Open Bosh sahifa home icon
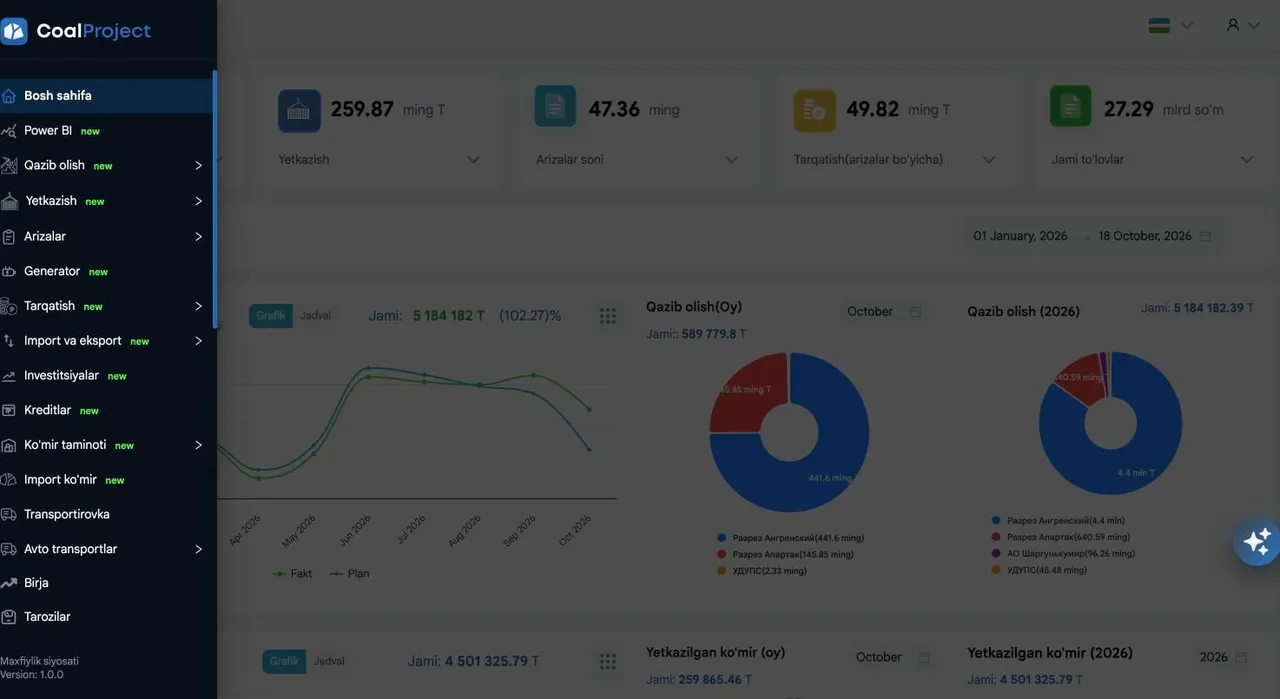This screenshot has height=699, width=1280. point(9,96)
